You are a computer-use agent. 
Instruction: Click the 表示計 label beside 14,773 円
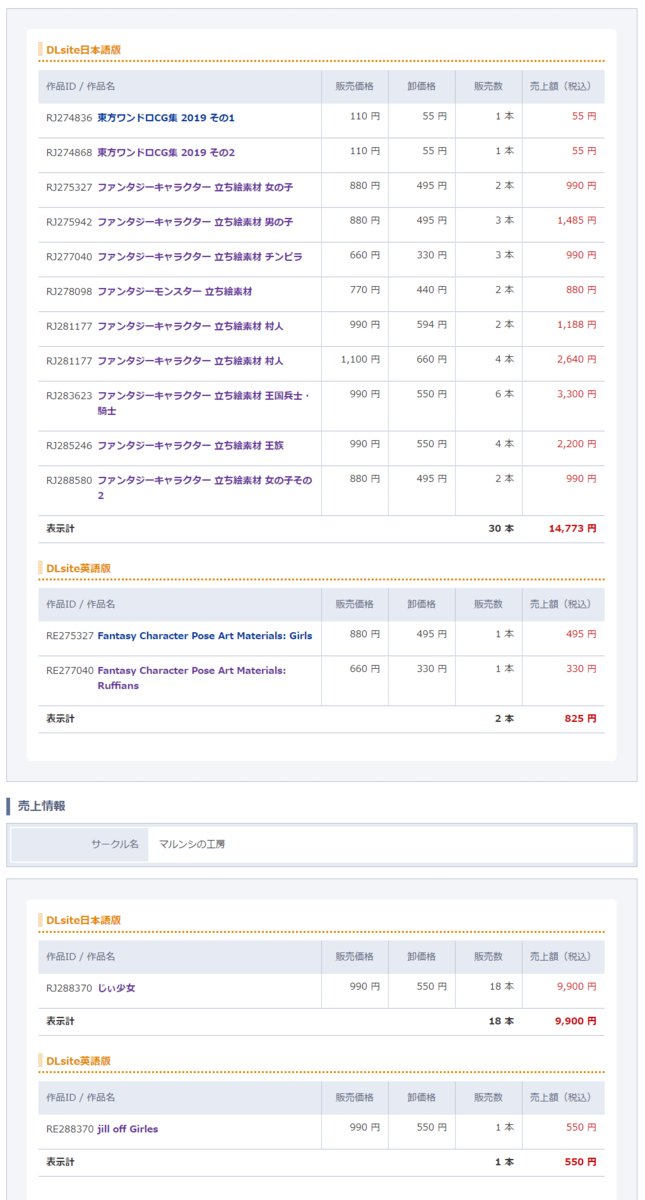coord(60,529)
